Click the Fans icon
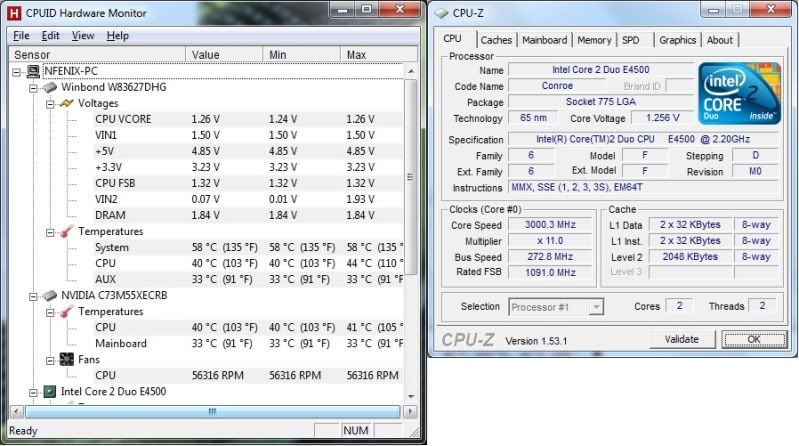The image size is (799, 446). [x=66, y=359]
